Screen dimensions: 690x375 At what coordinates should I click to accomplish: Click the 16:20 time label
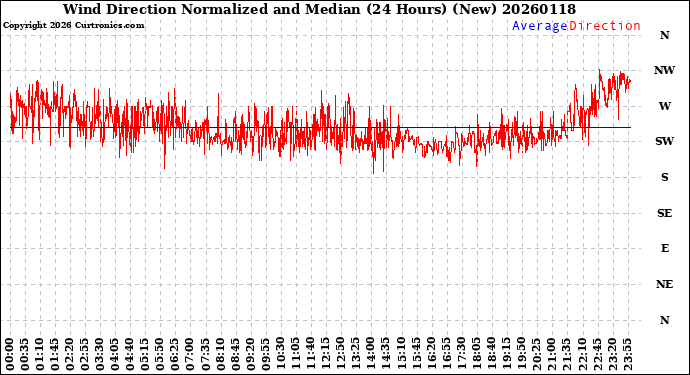coord(431,355)
